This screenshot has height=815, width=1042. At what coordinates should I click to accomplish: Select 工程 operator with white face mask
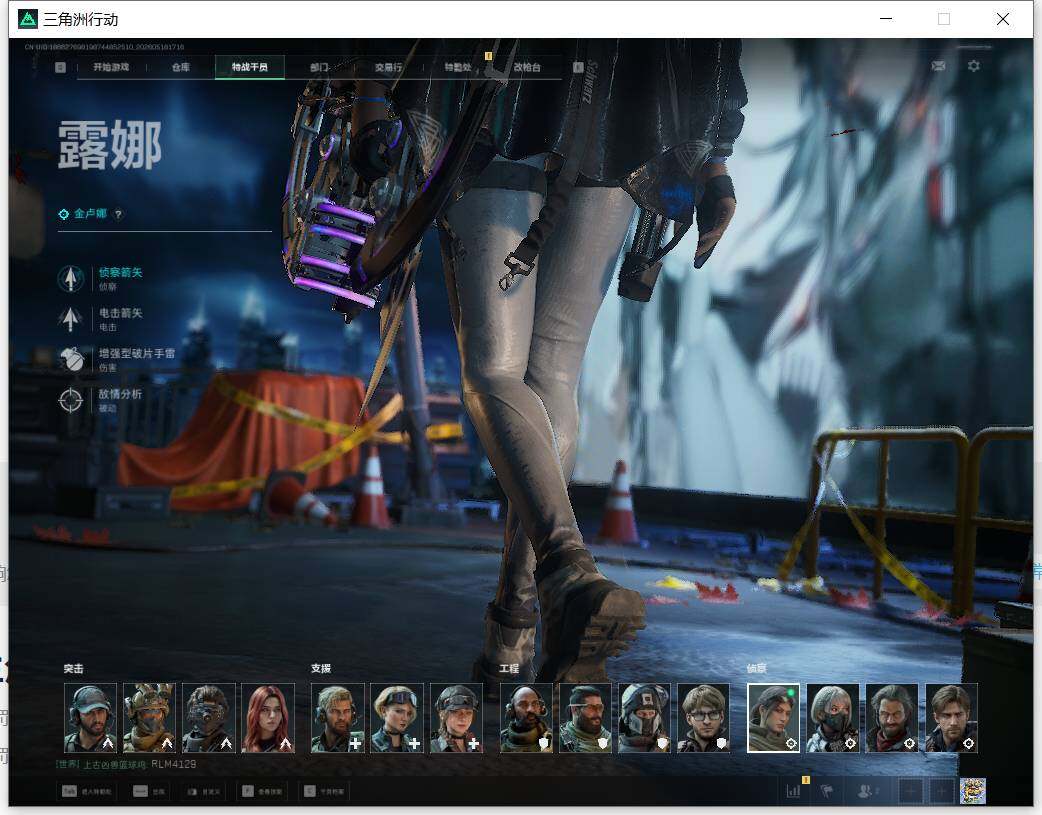click(645, 718)
